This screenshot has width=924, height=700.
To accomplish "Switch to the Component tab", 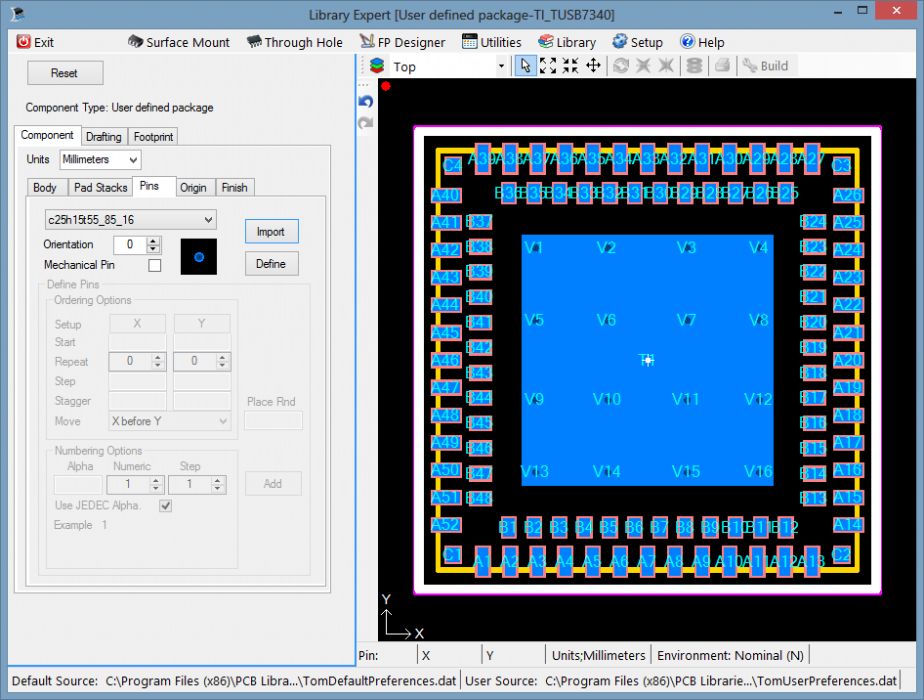I will coord(47,135).
